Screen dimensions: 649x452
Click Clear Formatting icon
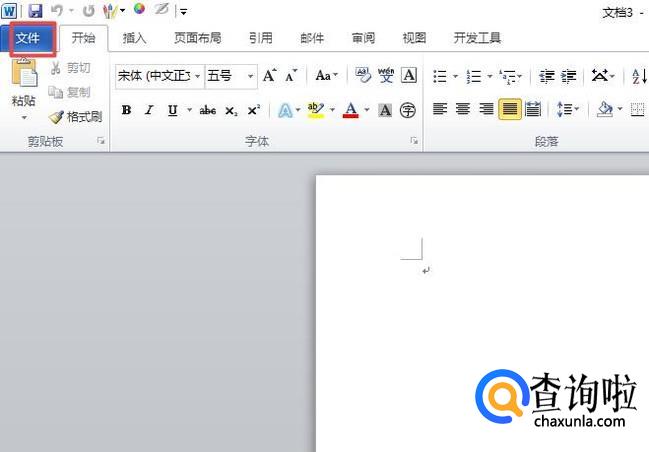(x=363, y=75)
